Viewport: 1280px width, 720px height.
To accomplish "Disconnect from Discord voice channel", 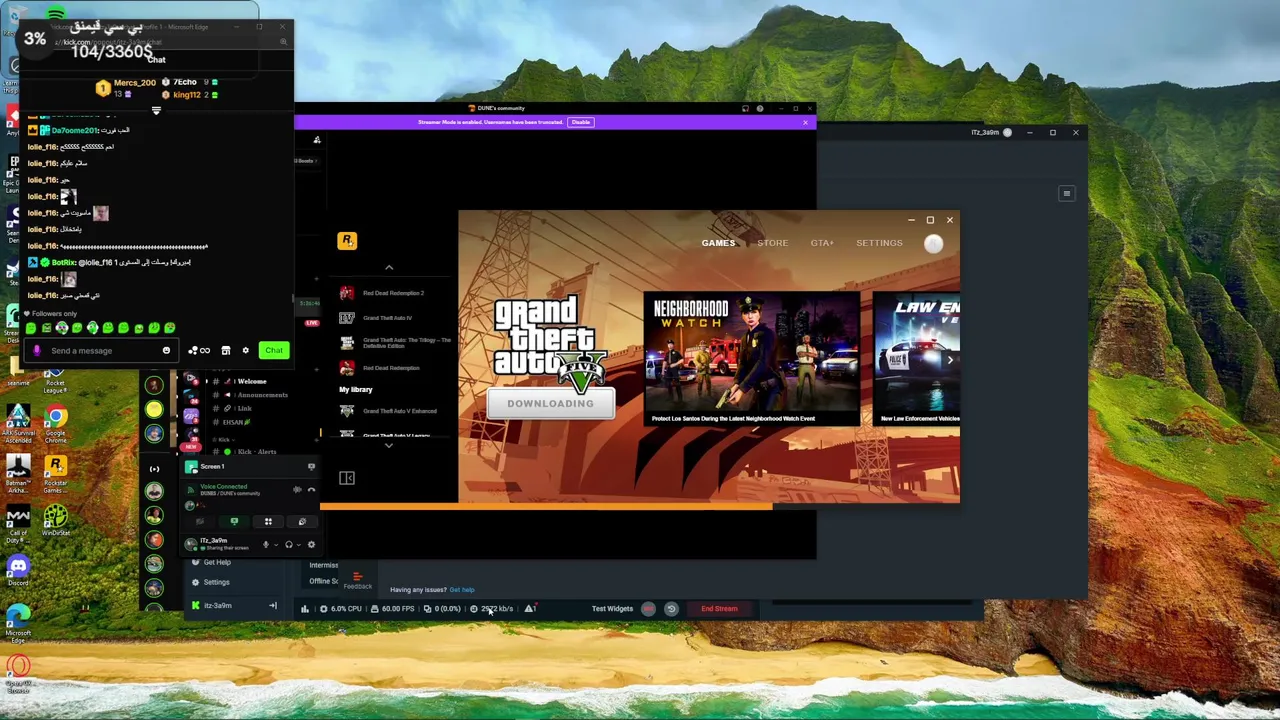I will (311, 490).
